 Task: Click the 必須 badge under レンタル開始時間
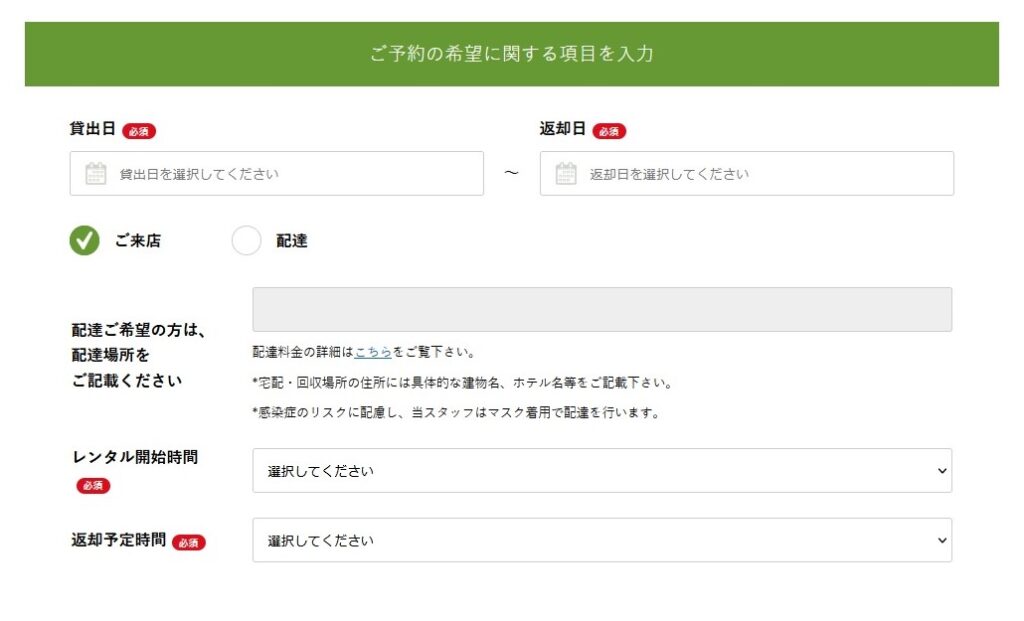93,486
